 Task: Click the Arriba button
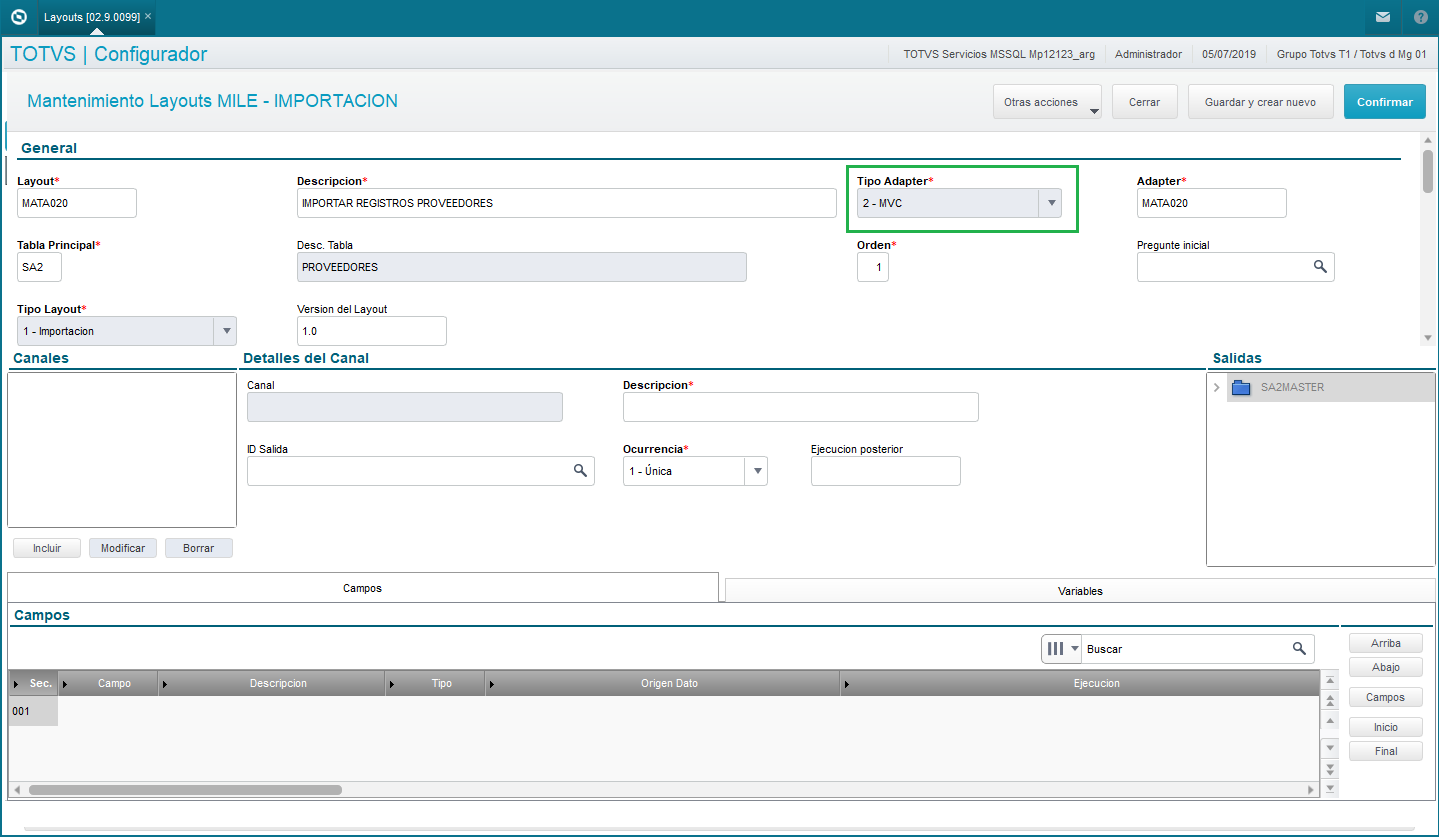click(1386, 643)
